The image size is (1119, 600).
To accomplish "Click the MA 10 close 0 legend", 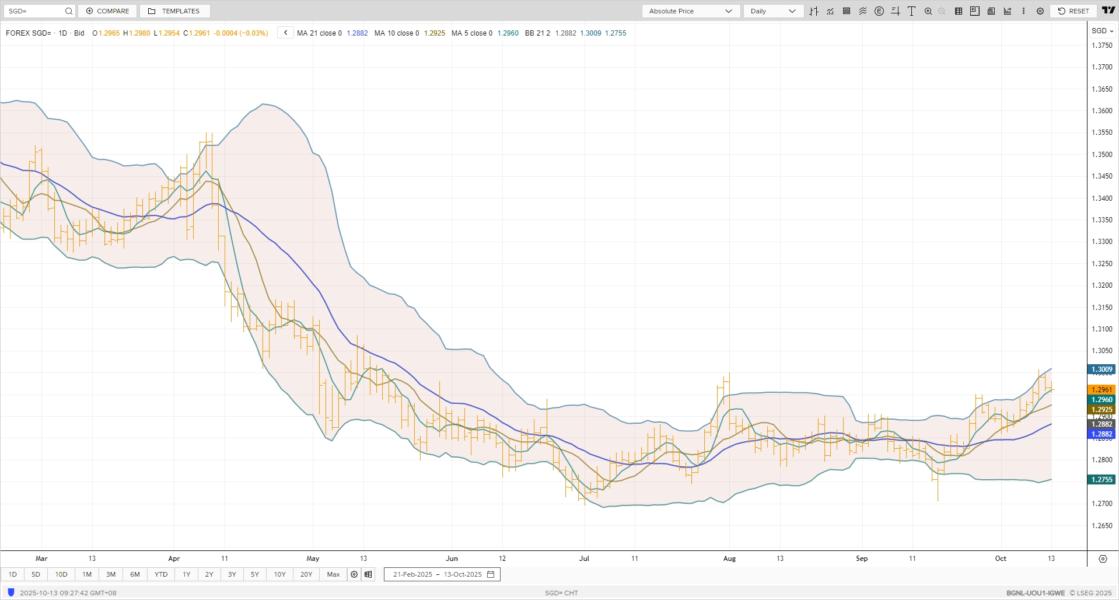I will click(x=397, y=33).
